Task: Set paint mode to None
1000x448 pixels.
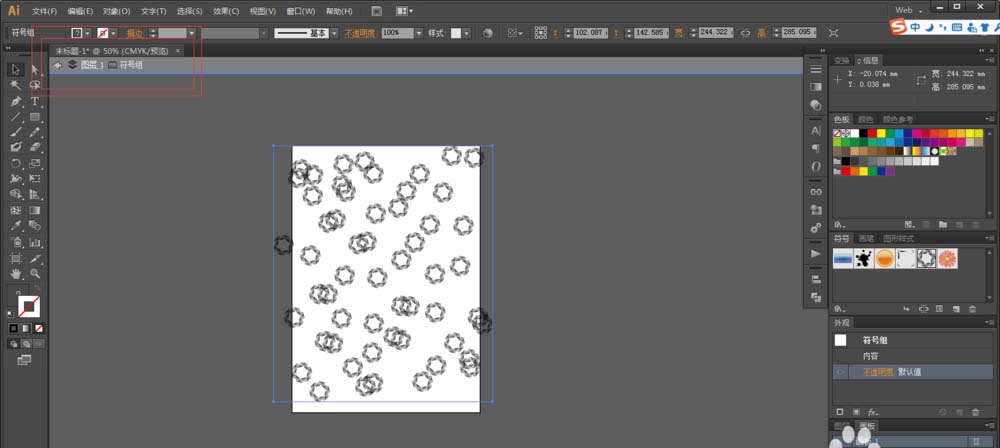Action: [x=39, y=328]
